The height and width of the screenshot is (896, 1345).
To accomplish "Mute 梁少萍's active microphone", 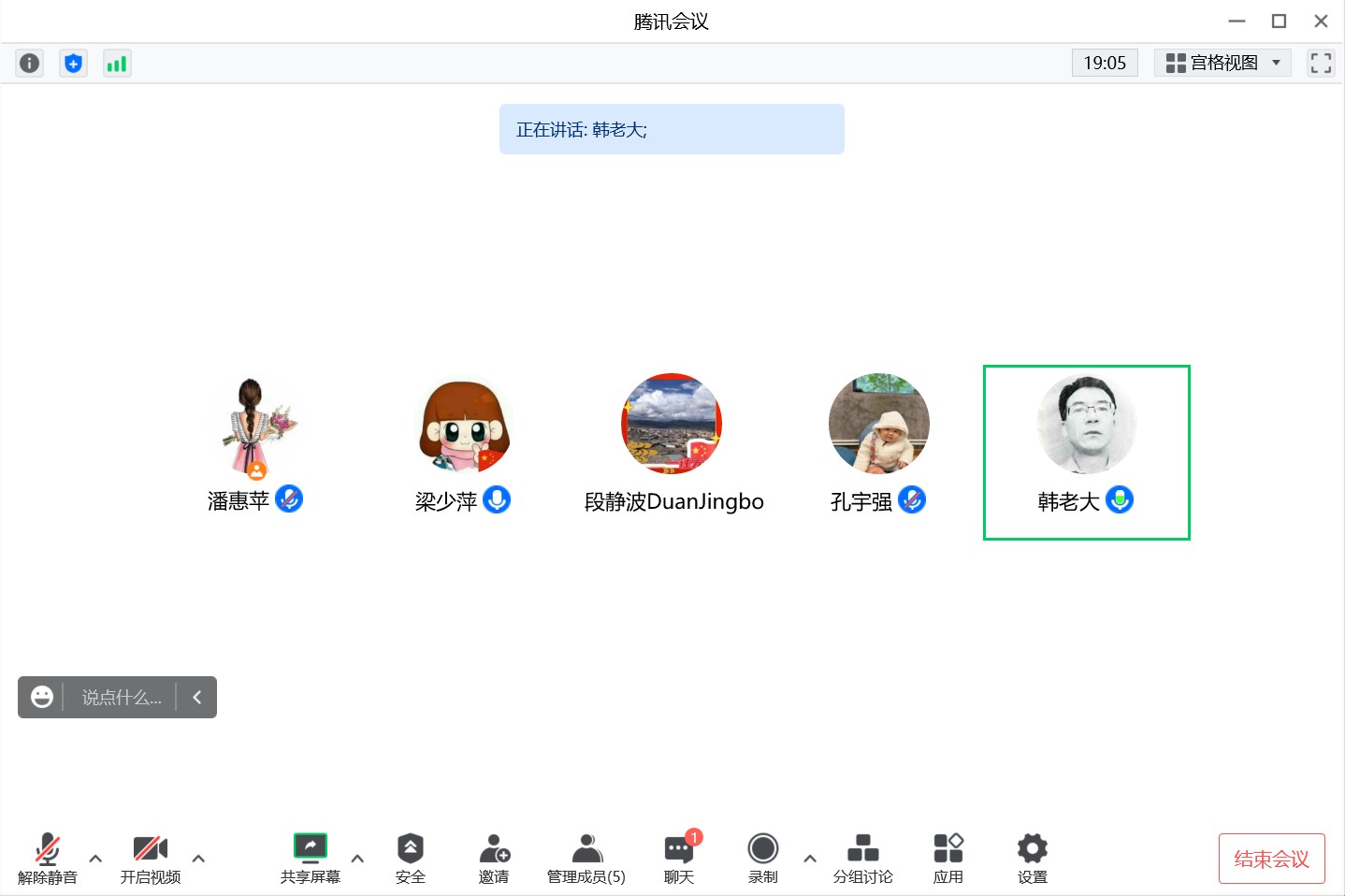I will (x=496, y=499).
